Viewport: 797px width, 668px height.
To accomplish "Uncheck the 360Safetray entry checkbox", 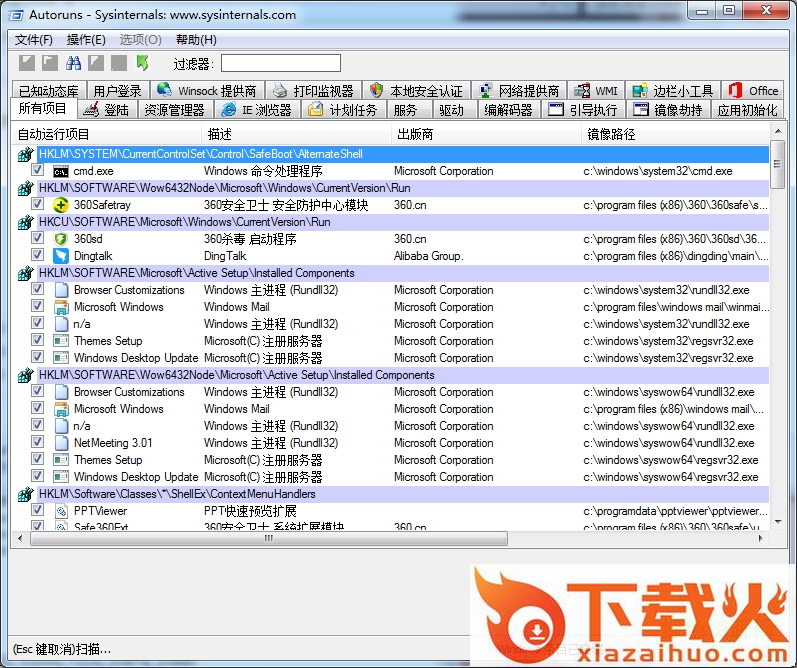I will [x=37, y=204].
